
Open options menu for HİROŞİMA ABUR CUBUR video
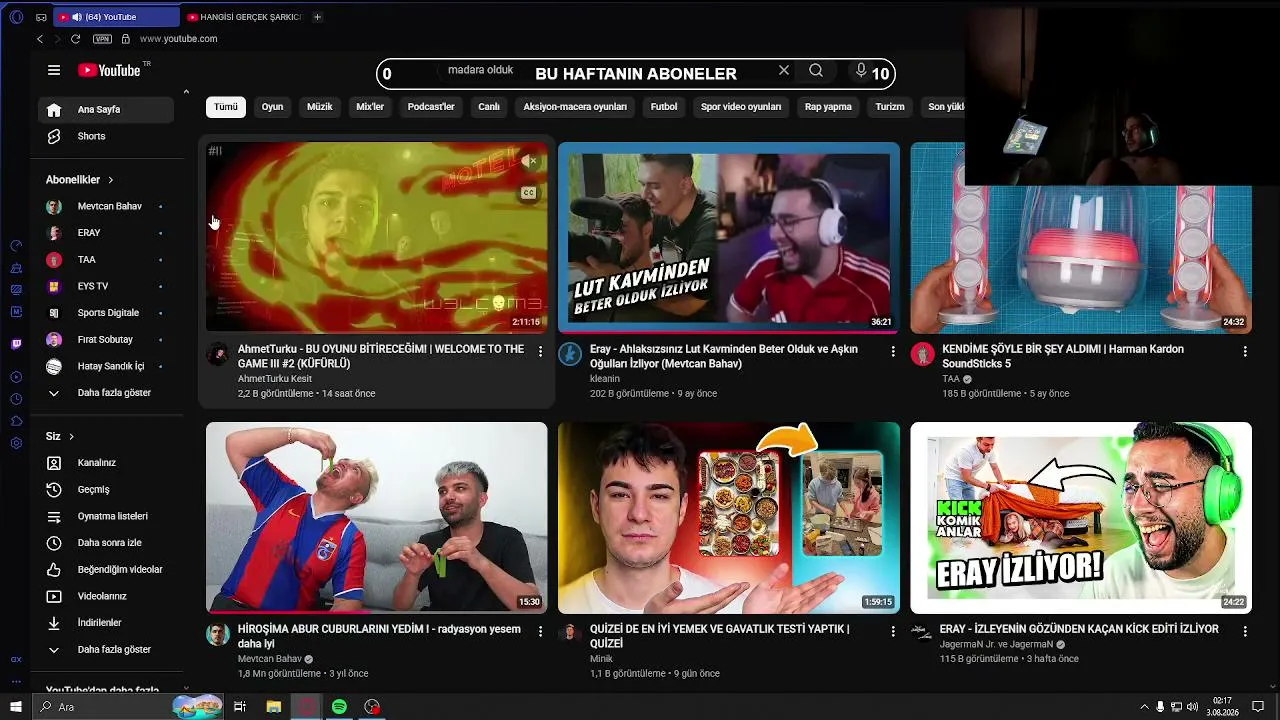[540, 631]
